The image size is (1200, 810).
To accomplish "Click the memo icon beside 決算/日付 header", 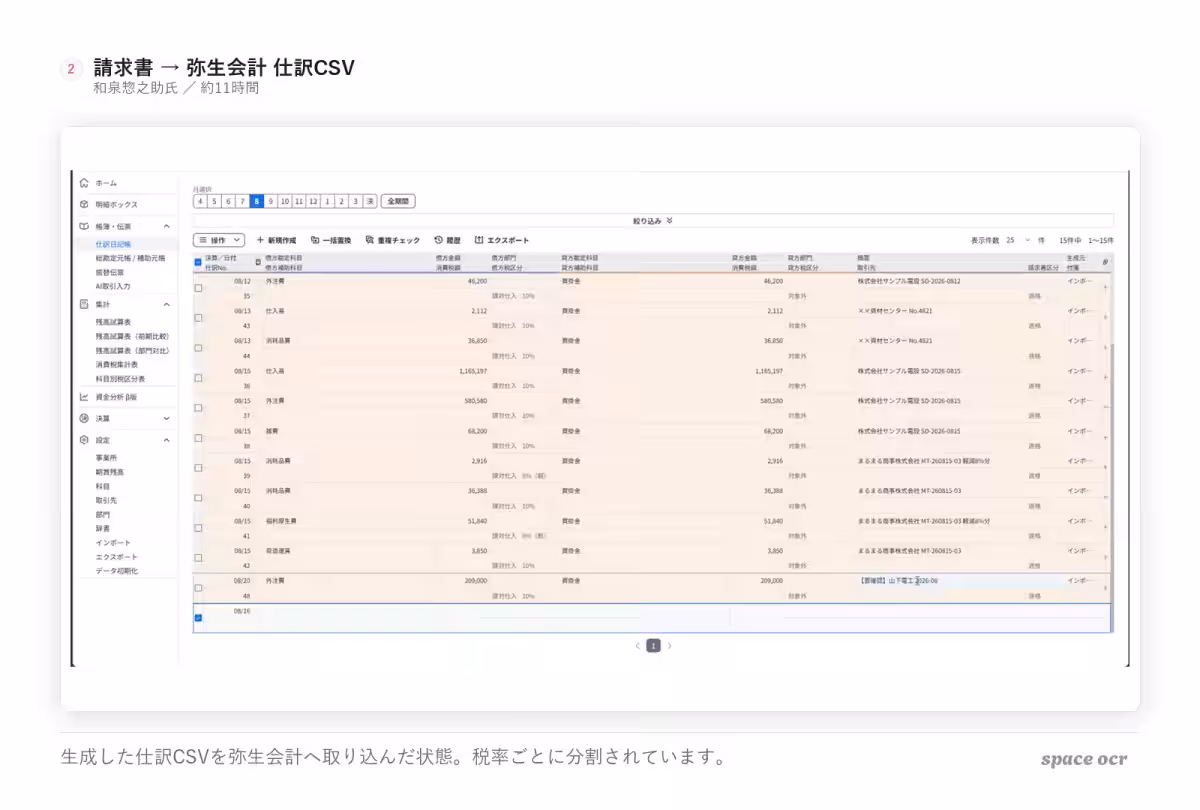I will point(258,262).
